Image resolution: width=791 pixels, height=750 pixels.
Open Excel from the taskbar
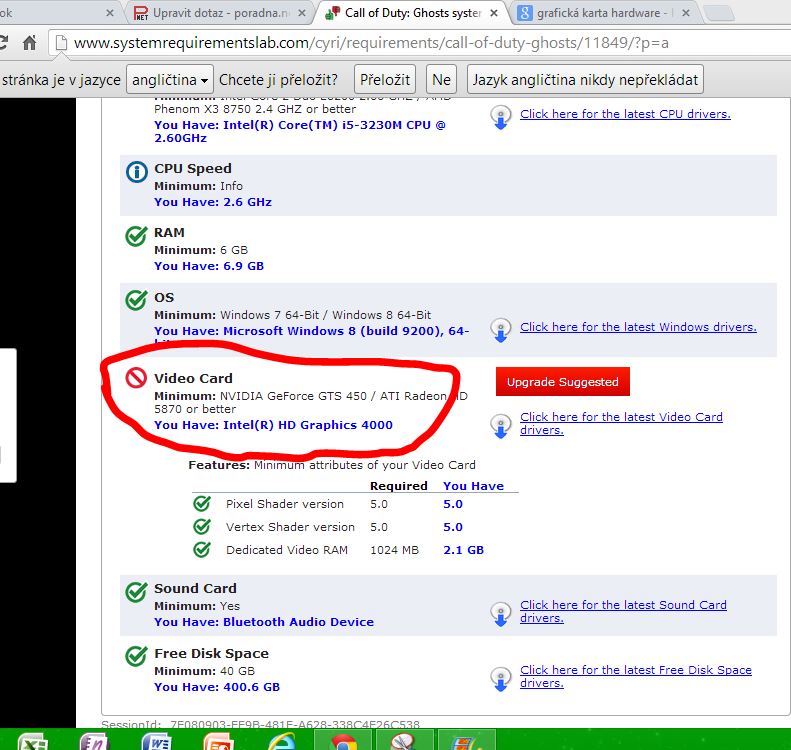tap(33, 741)
